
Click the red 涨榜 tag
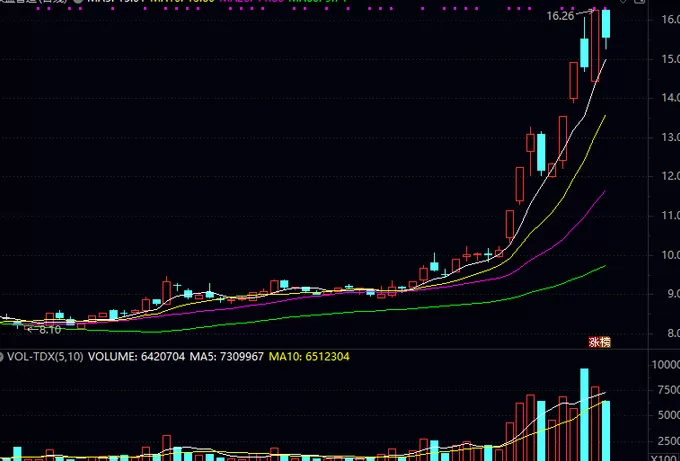click(598, 342)
